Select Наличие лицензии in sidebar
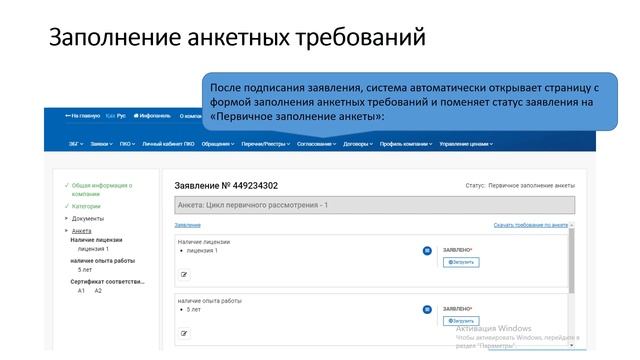This screenshot has width=640, height=360. pyautogui.click(x=96, y=240)
